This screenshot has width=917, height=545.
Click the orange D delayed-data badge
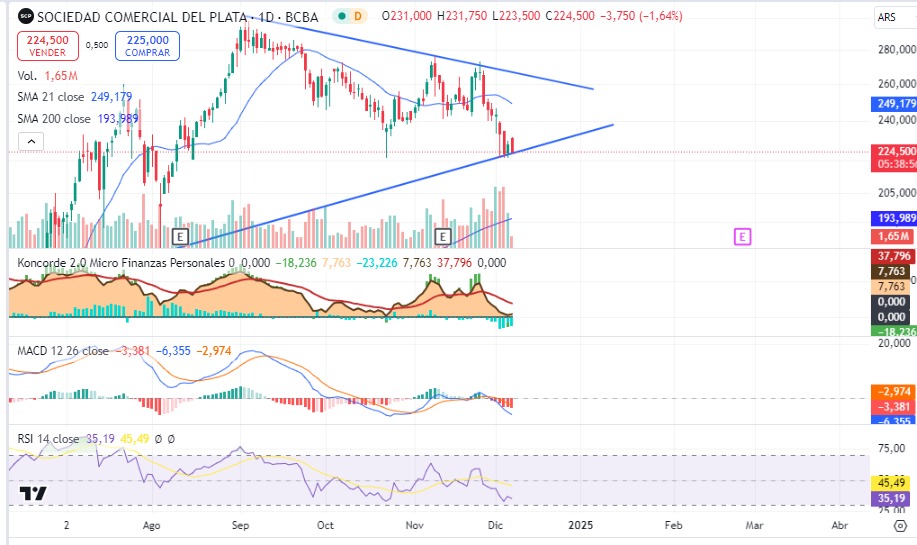(x=359, y=16)
